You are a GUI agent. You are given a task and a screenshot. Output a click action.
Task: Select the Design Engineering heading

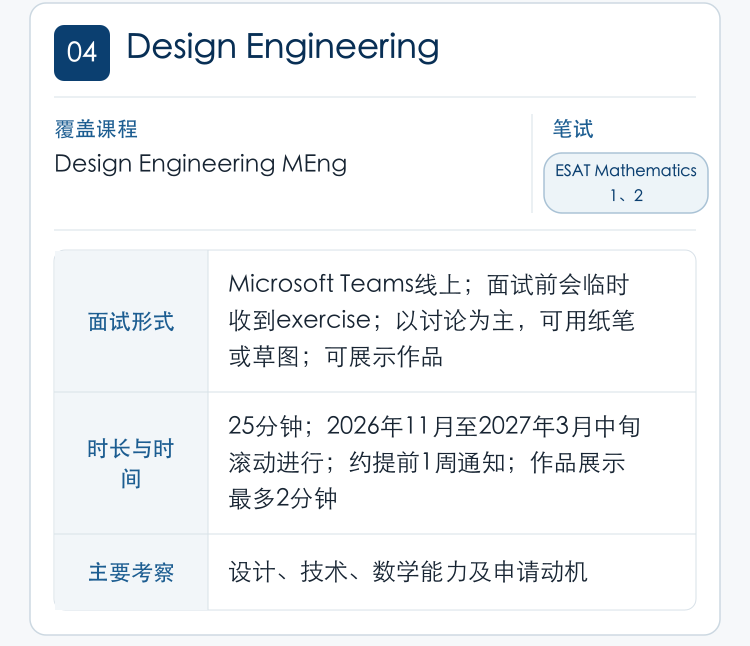click(x=282, y=47)
